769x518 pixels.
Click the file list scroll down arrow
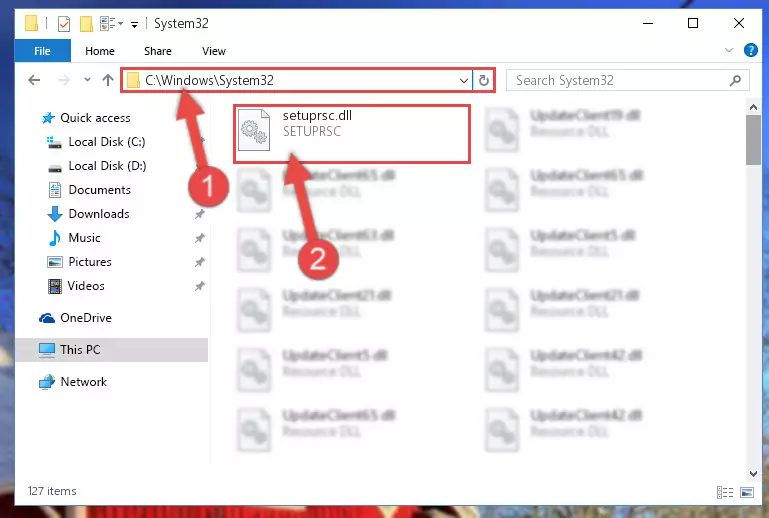[753, 473]
